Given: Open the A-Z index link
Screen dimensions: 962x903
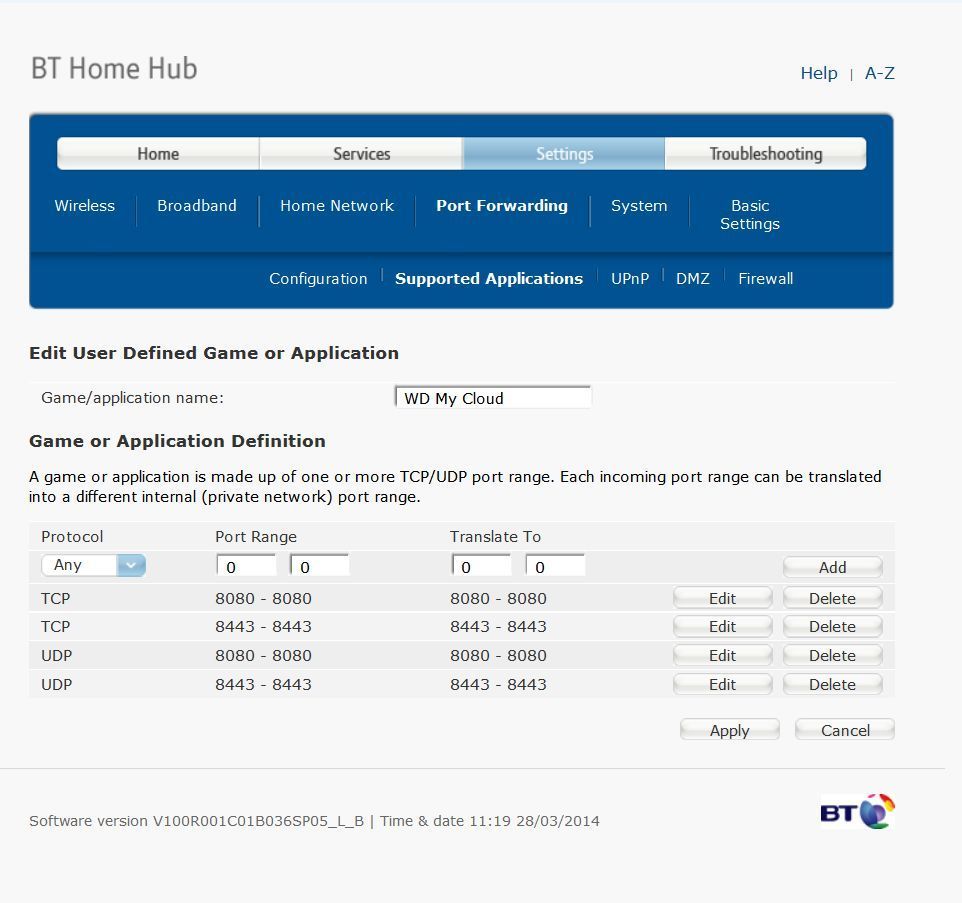Looking at the screenshot, I should [879, 73].
